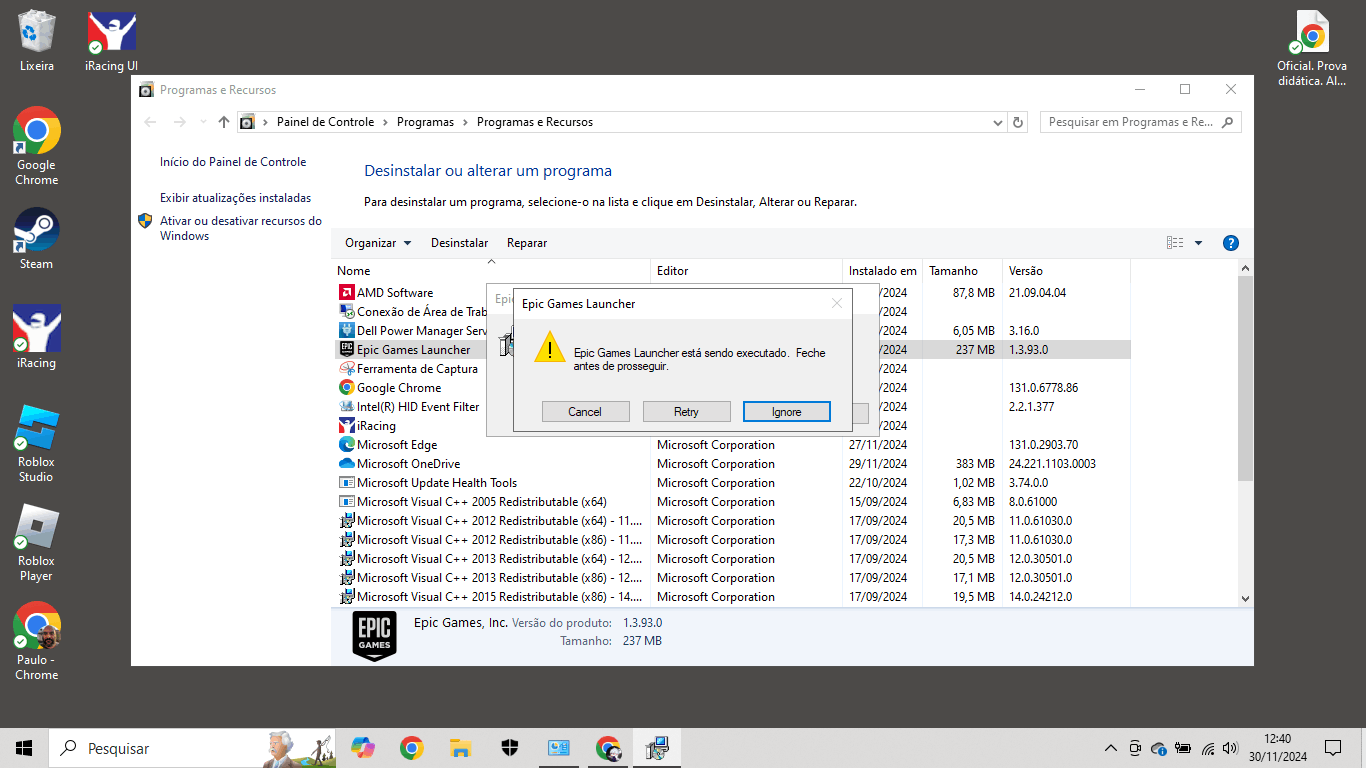Image resolution: width=1366 pixels, height=768 pixels.
Task: Select Google Chrome in the program list
Action: (732, 388)
